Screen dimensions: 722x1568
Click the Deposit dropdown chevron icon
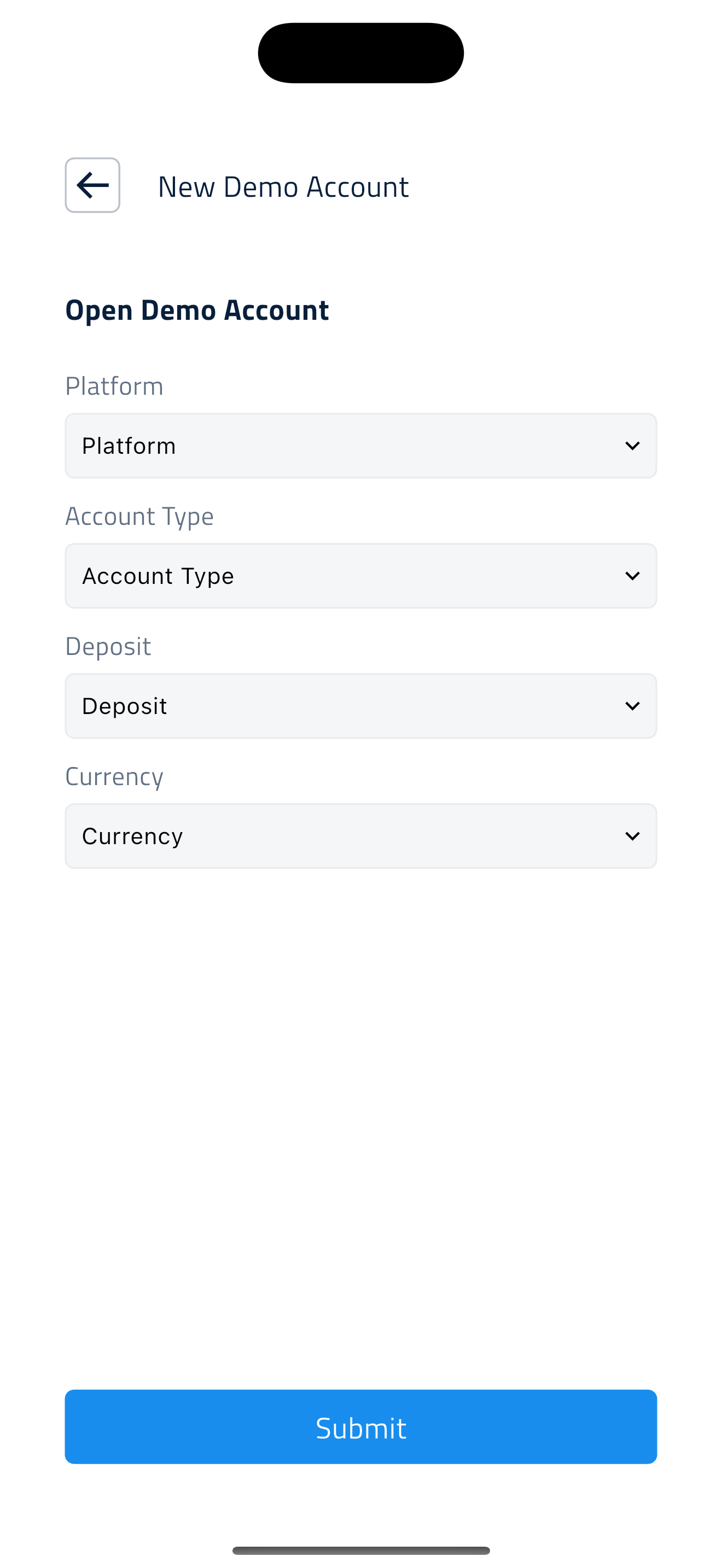coord(632,706)
